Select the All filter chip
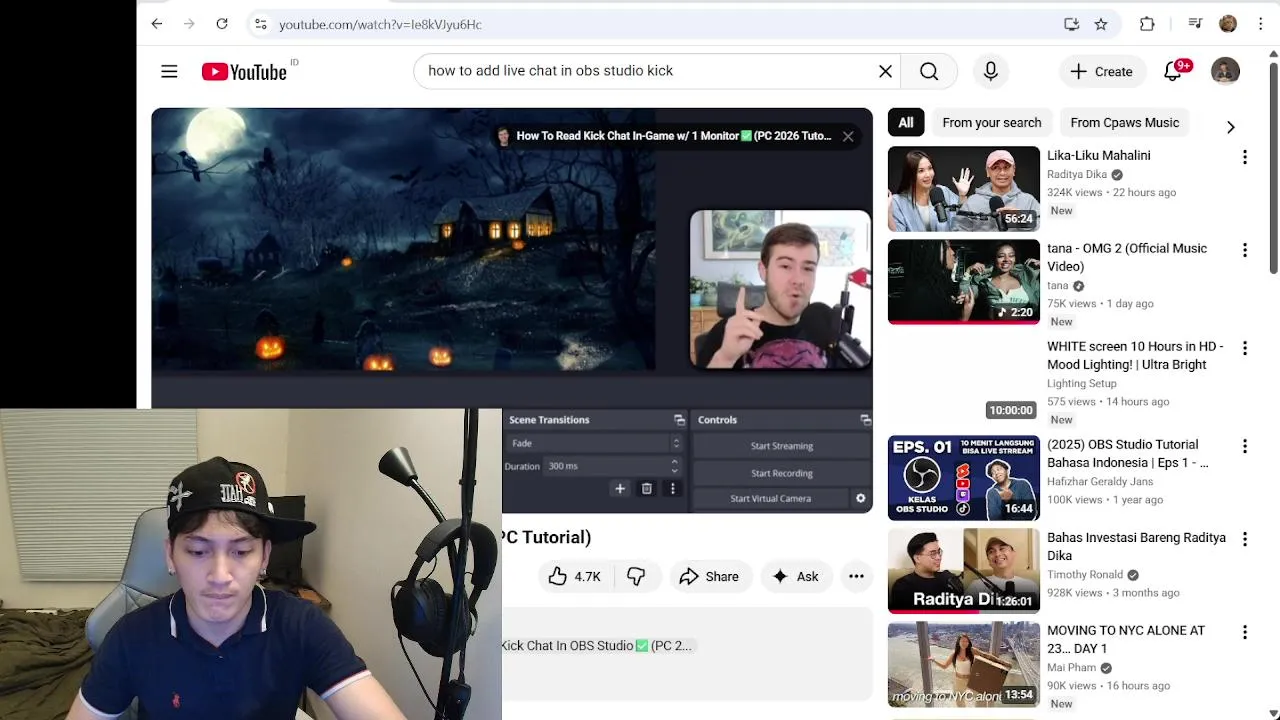 coord(905,122)
